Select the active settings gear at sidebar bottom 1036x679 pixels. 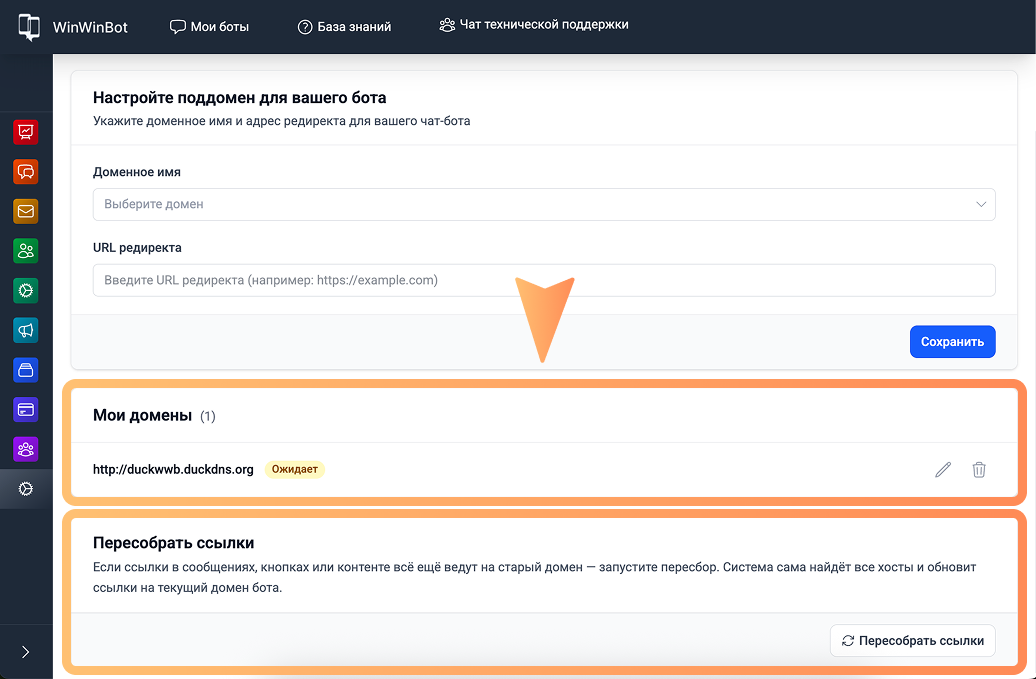coord(26,489)
